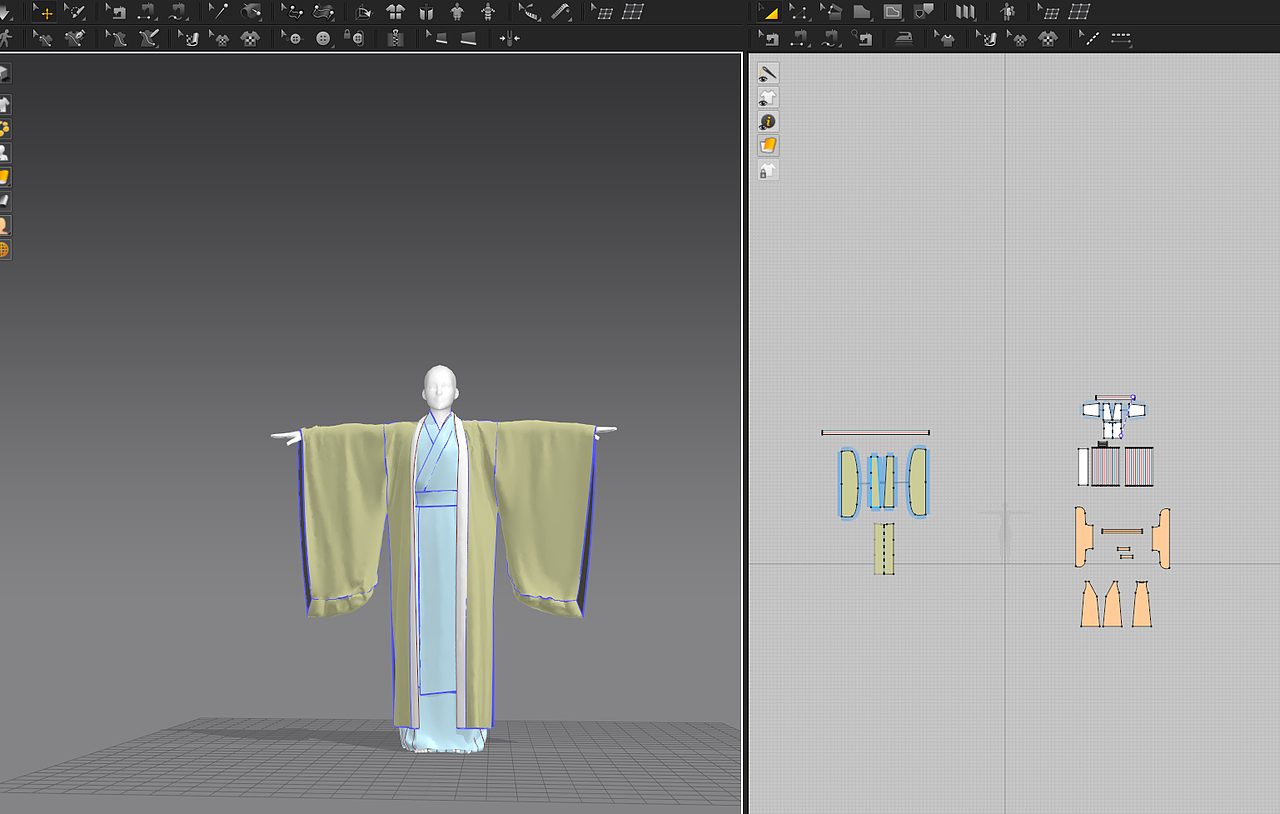Select the avatar figure icon in 2D toolbar
Viewport: 1280px width, 814px height.
coord(1006,12)
